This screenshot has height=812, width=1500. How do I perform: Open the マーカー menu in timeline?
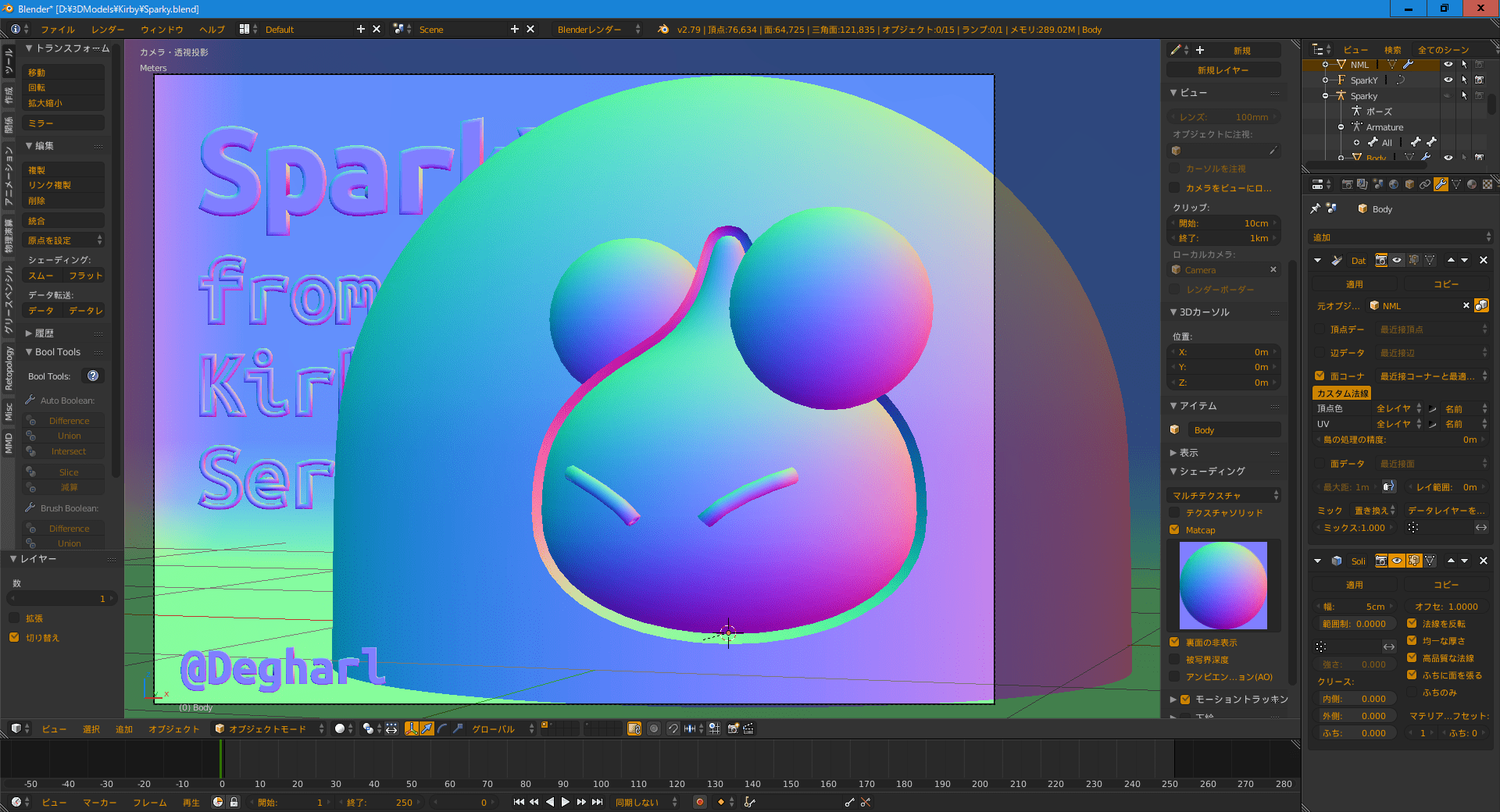(x=100, y=802)
